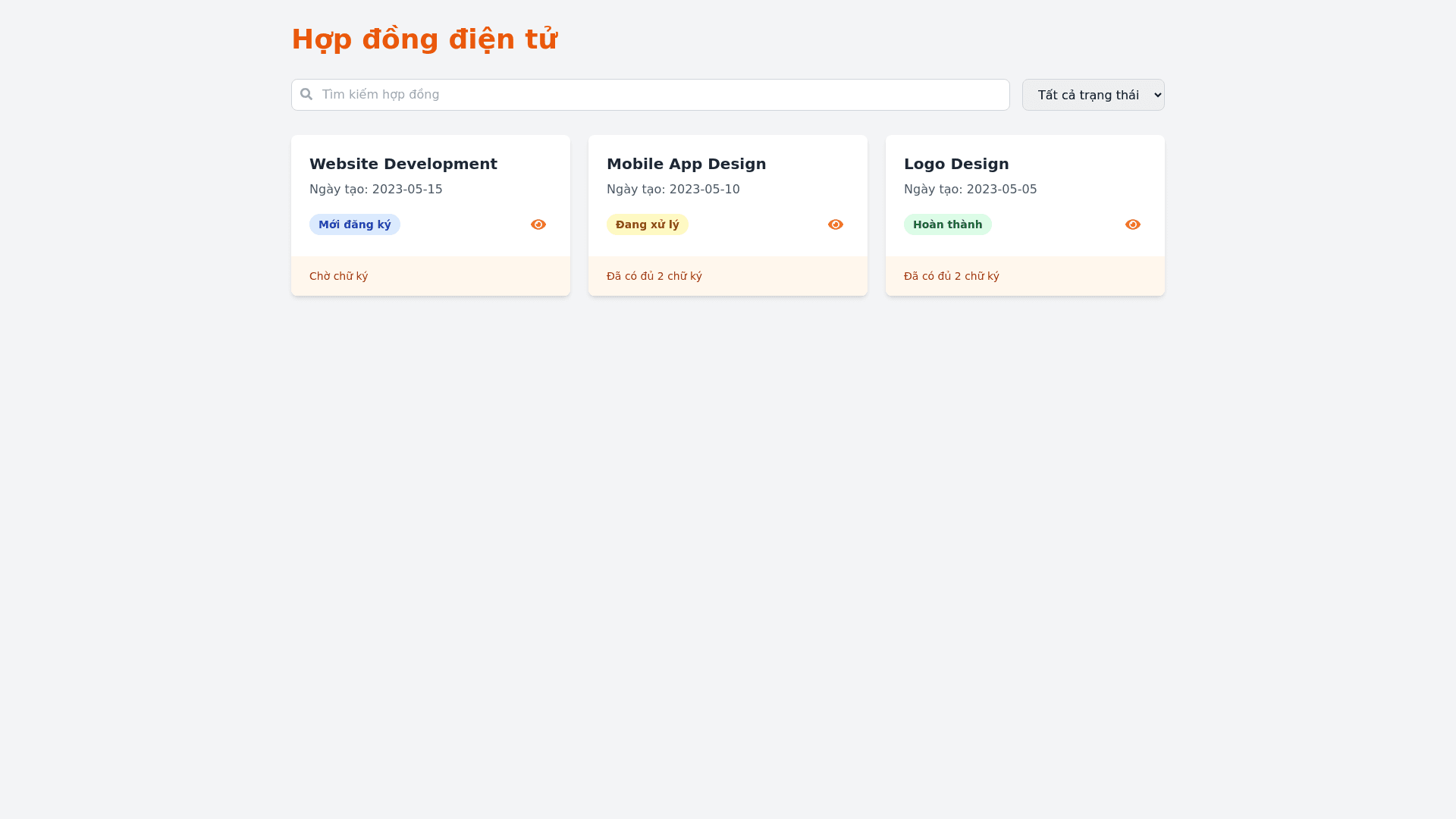Click creation date 2023-05-15 on Website card
Screen dimensions: 1456x819
click(406, 190)
